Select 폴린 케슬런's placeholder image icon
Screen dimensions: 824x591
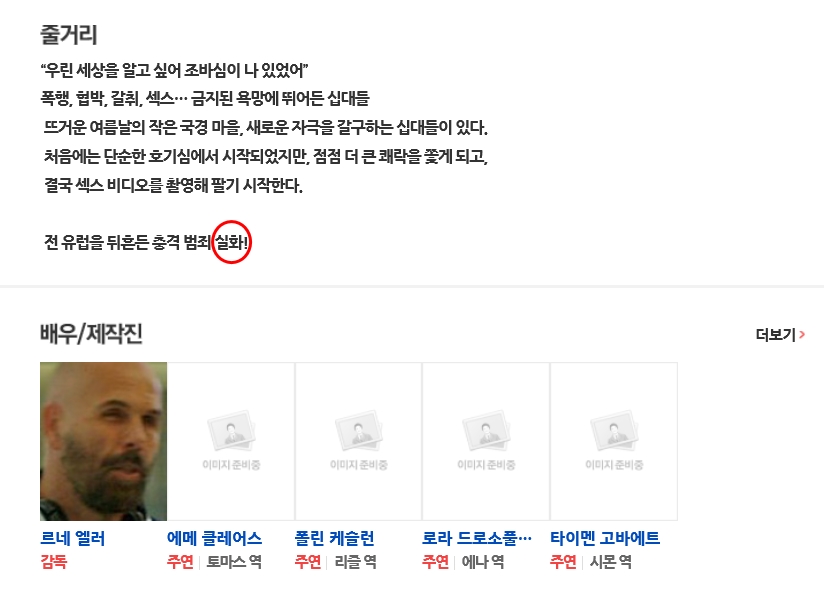tap(359, 431)
